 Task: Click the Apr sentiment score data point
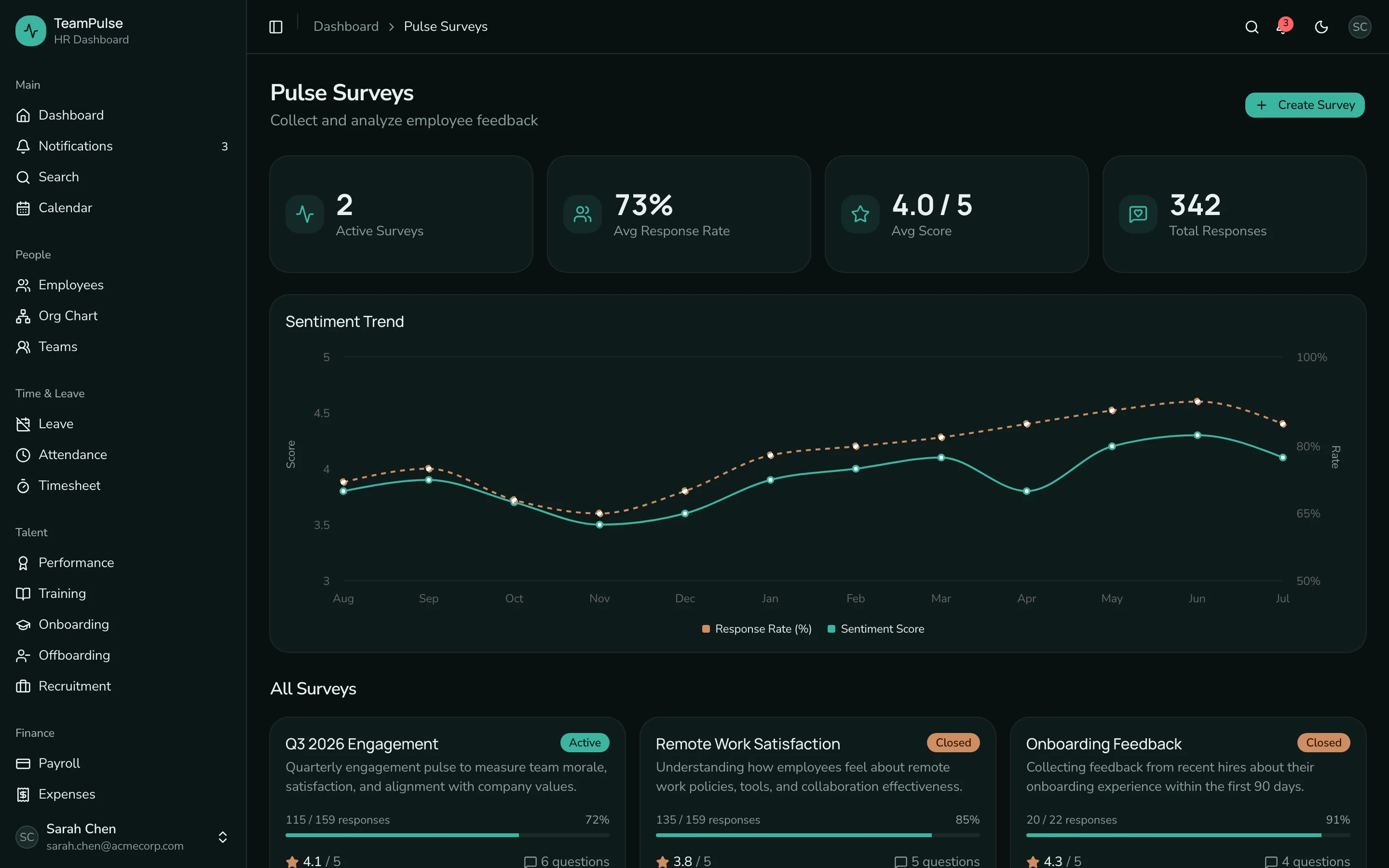coord(1026,491)
